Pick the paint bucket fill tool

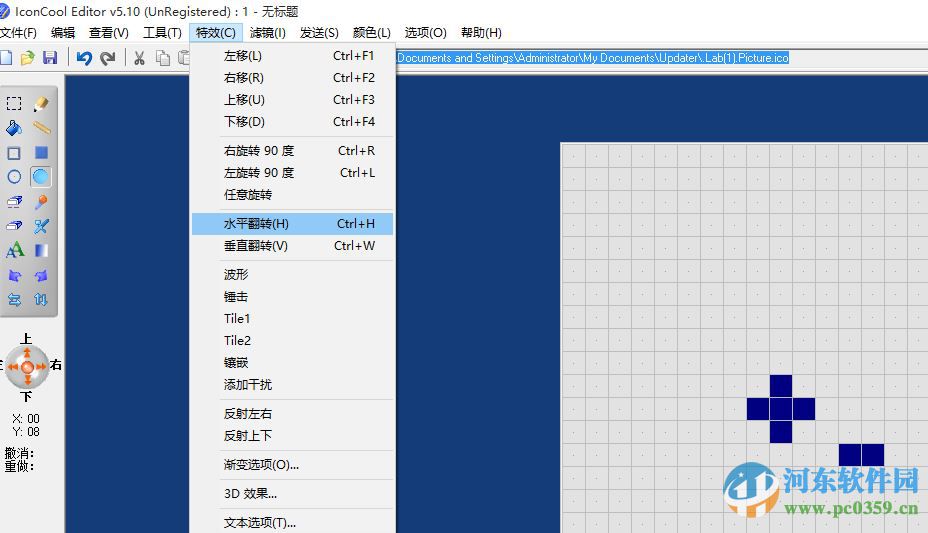pos(14,128)
